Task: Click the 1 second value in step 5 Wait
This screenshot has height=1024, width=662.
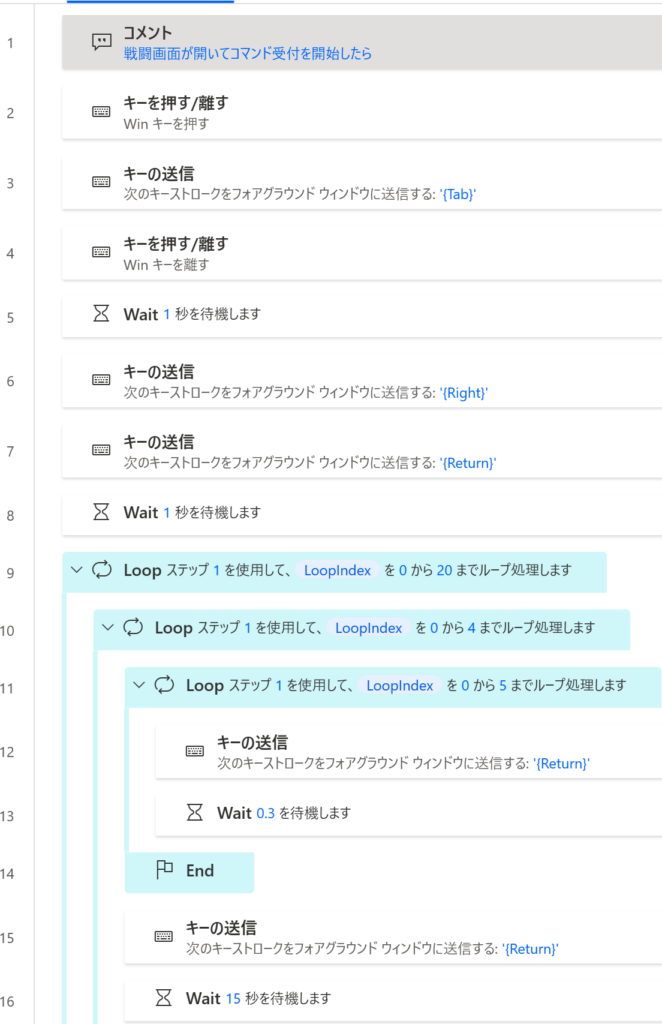Action: (166, 314)
